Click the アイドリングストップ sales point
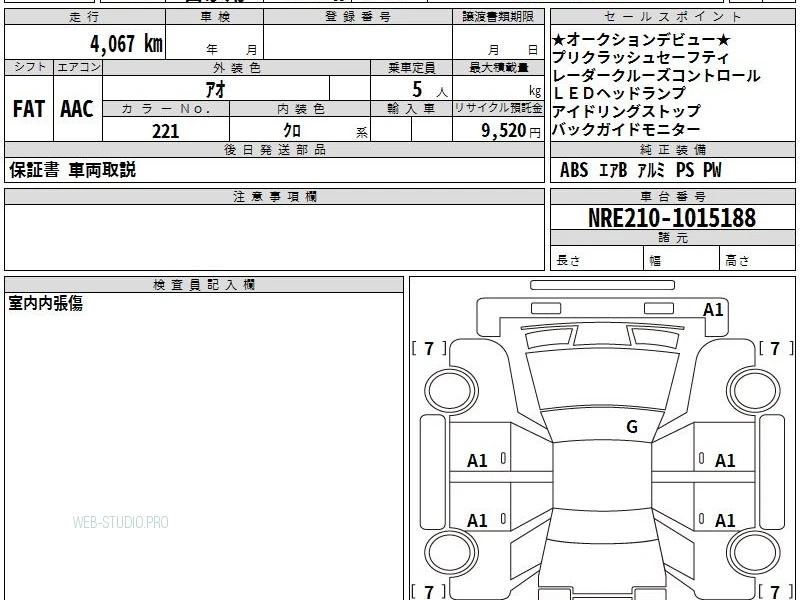Image resolution: width=800 pixels, height=600 pixels. tap(627, 111)
